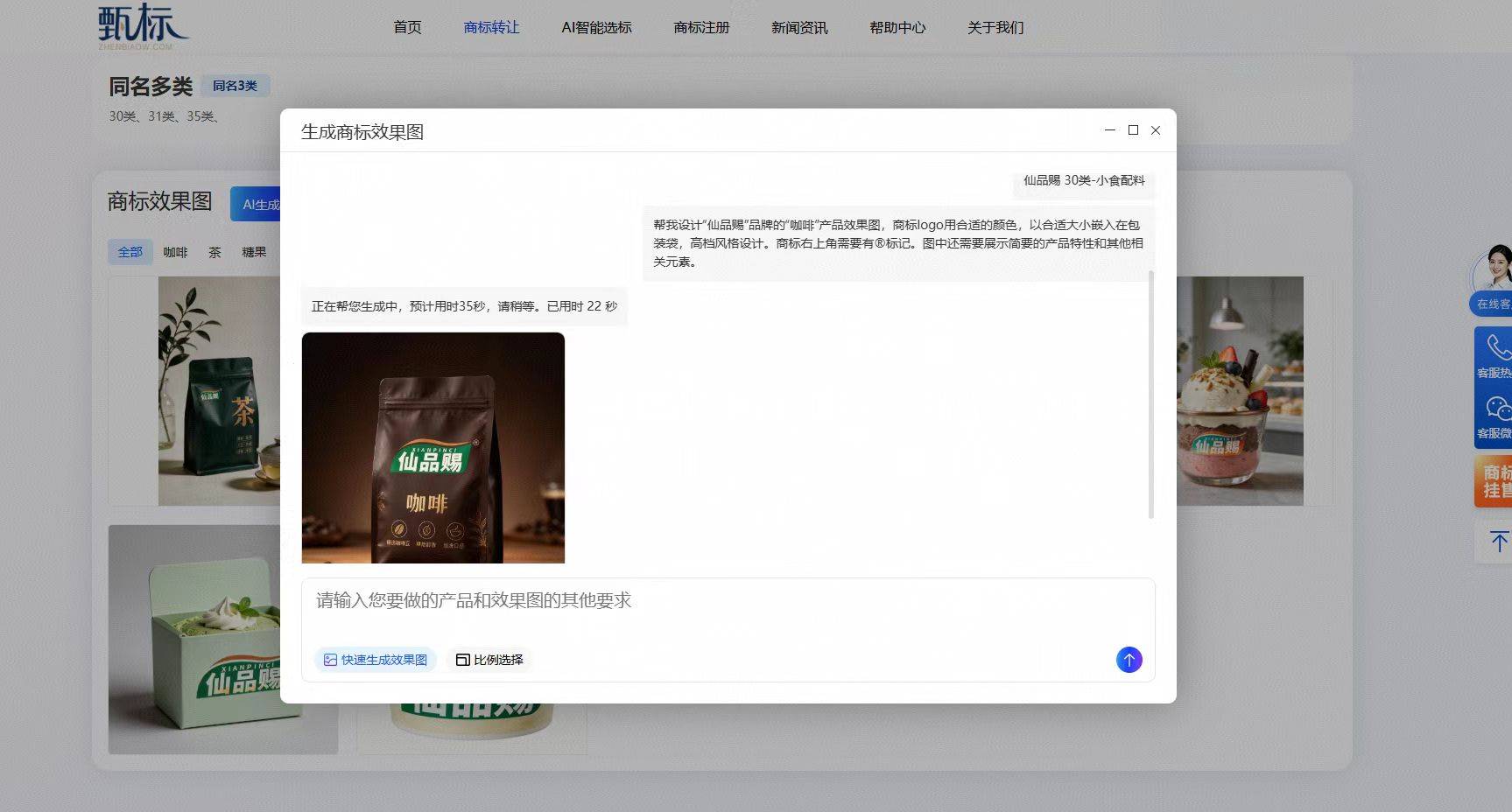Select the 咖啡 filter tab
The width and height of the screenshot is (1512, 812).
pos(175,252)
